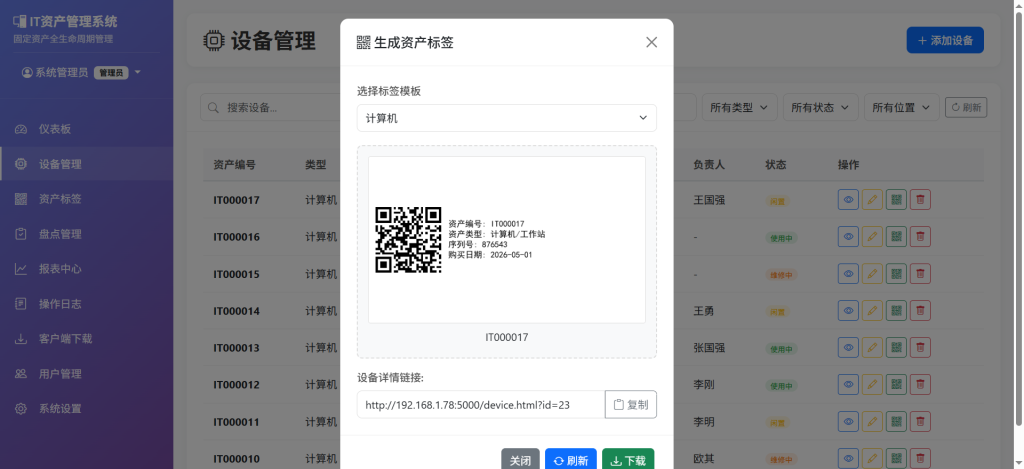The width and height of the screenshot is (1024, 469).
Task: Open 仪表板 in sidebar
Action: pyautogui.click(x=87, y=129)
